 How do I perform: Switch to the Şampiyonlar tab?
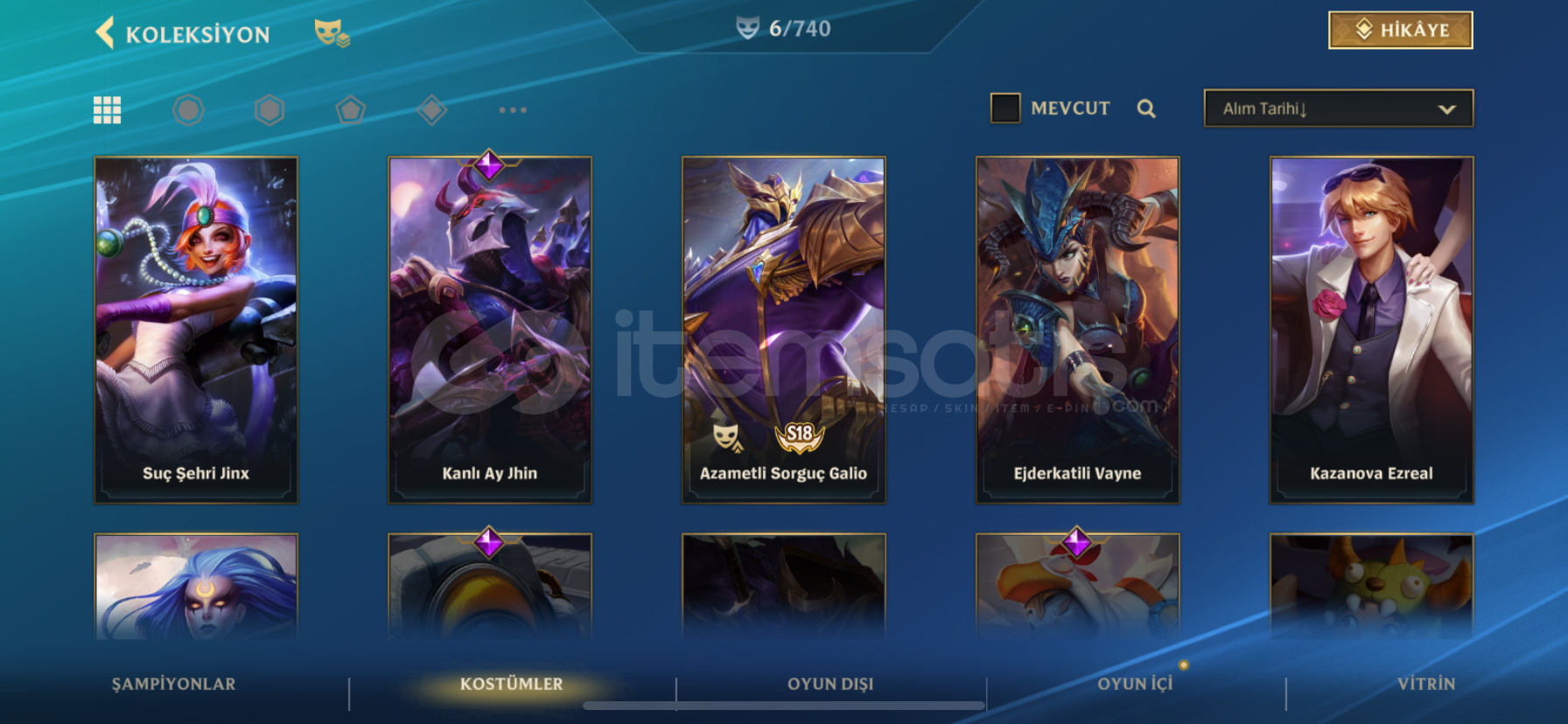pyautogui.click(x=173, y=684)
